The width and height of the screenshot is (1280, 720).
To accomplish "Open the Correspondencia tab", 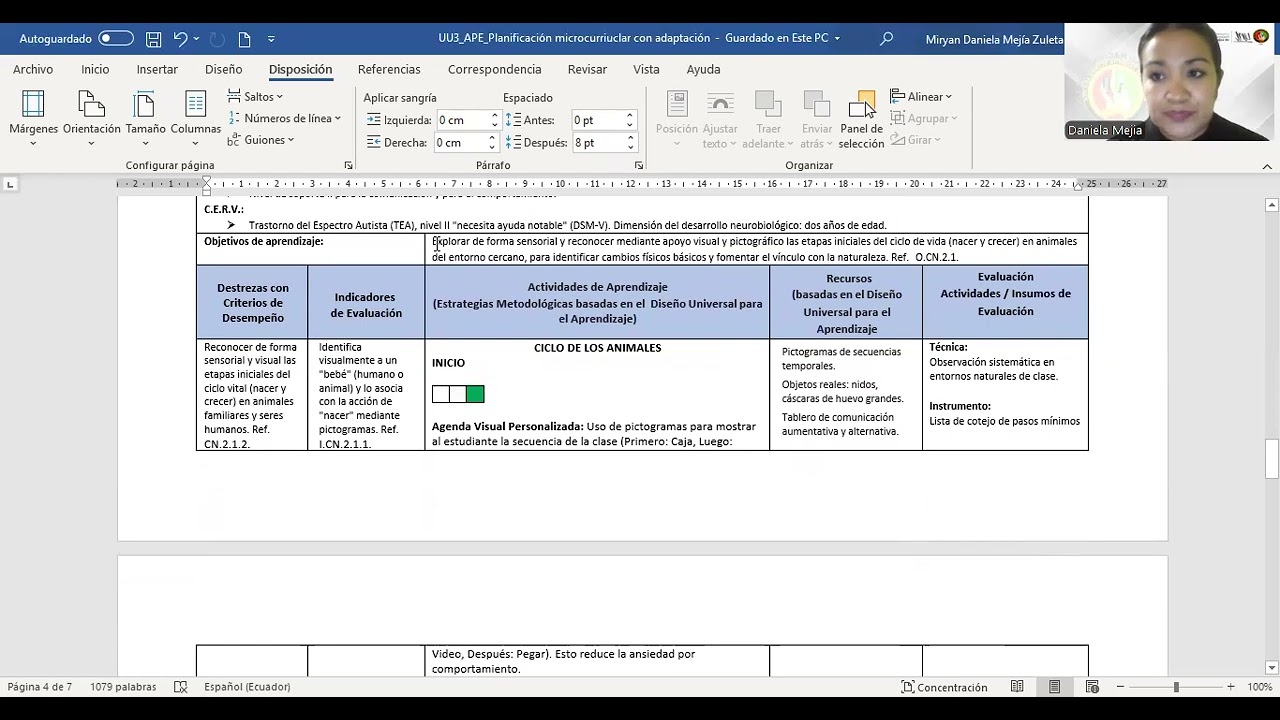I will point(494,69).
